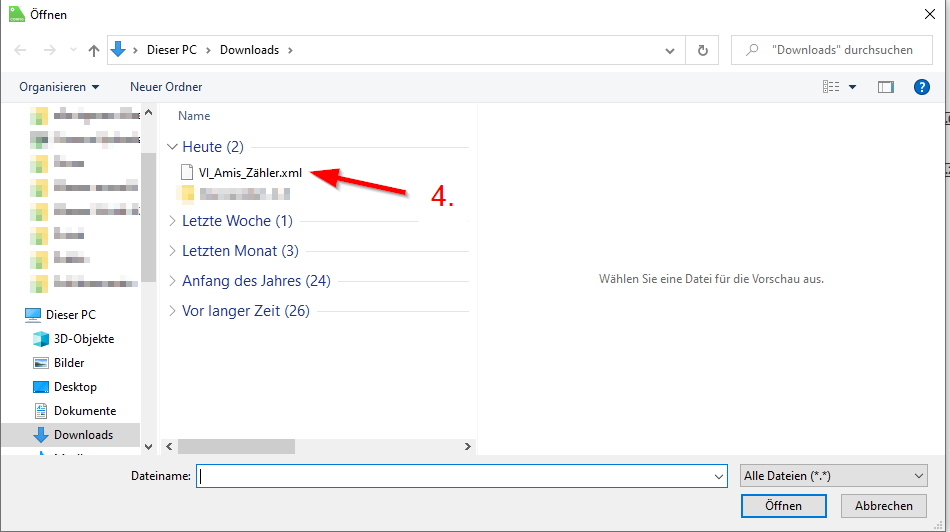Collapse the Heute (2) group
Screen dimensions: 950x532
pyautogui.click(x=172, y=147)
